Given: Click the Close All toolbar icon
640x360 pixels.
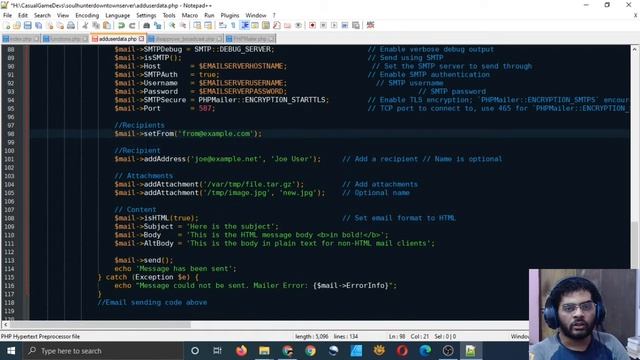Looking at the screenshot, I should pyautogui.click(x=60, y=25).
